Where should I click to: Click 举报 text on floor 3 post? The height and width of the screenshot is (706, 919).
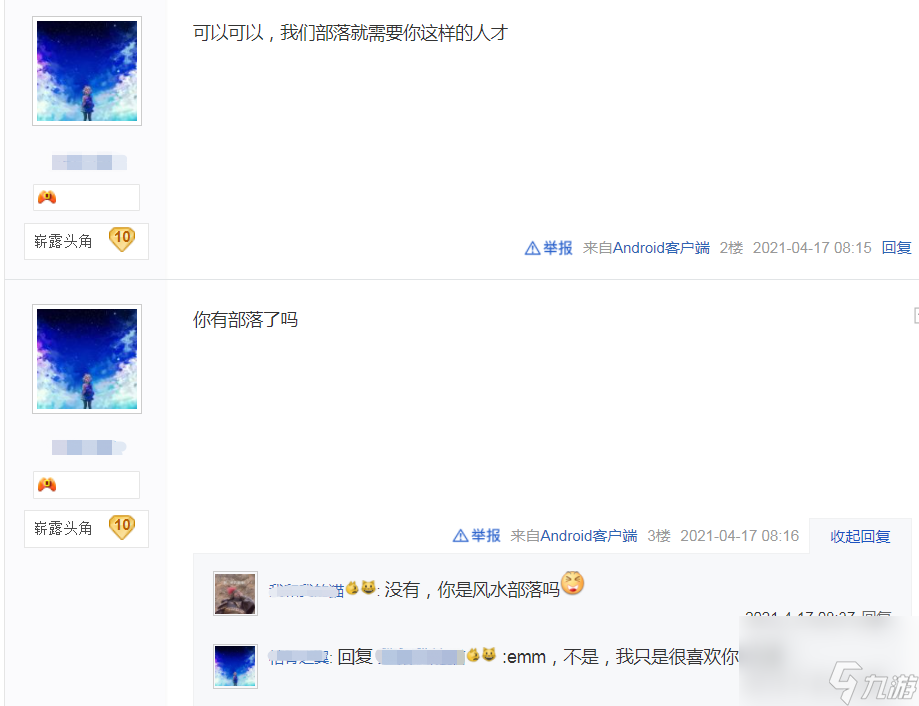click(485, 536)
